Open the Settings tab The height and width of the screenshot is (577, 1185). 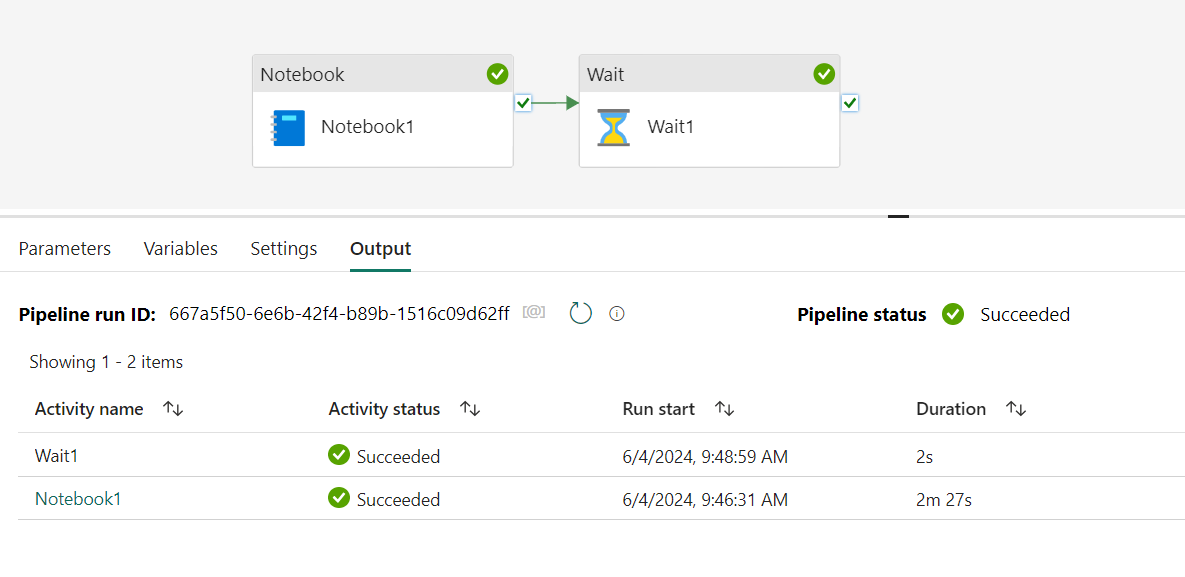click(x=284, y=249)
